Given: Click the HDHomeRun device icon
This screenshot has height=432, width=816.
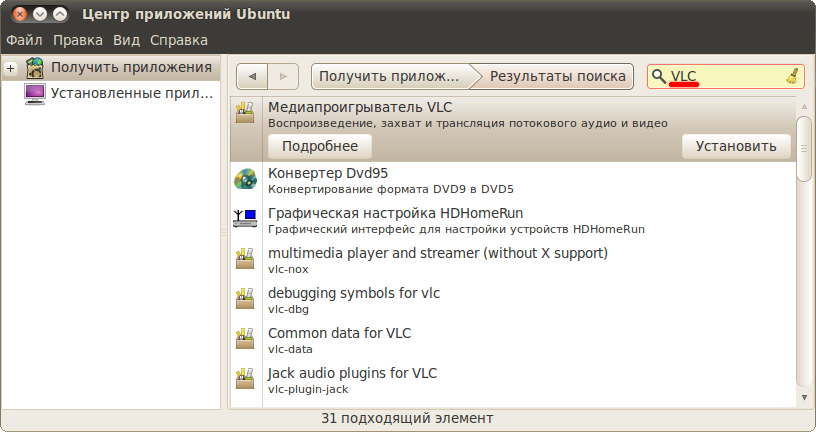Looking at the screenshot, I should pyautogui.click(x=245, y=218).
